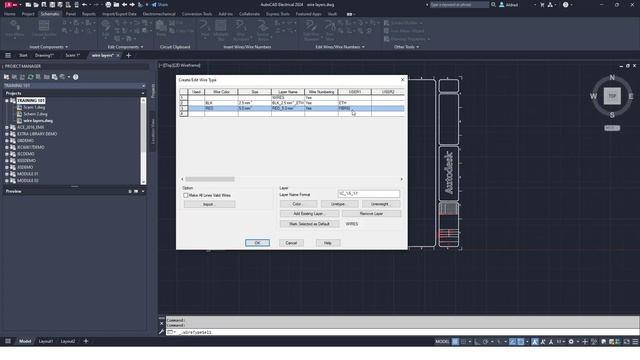Screen dimensions: 640x360
Task: Click the wire grid horizontal scrollbar thumb
Action: [x=210, y=179]
